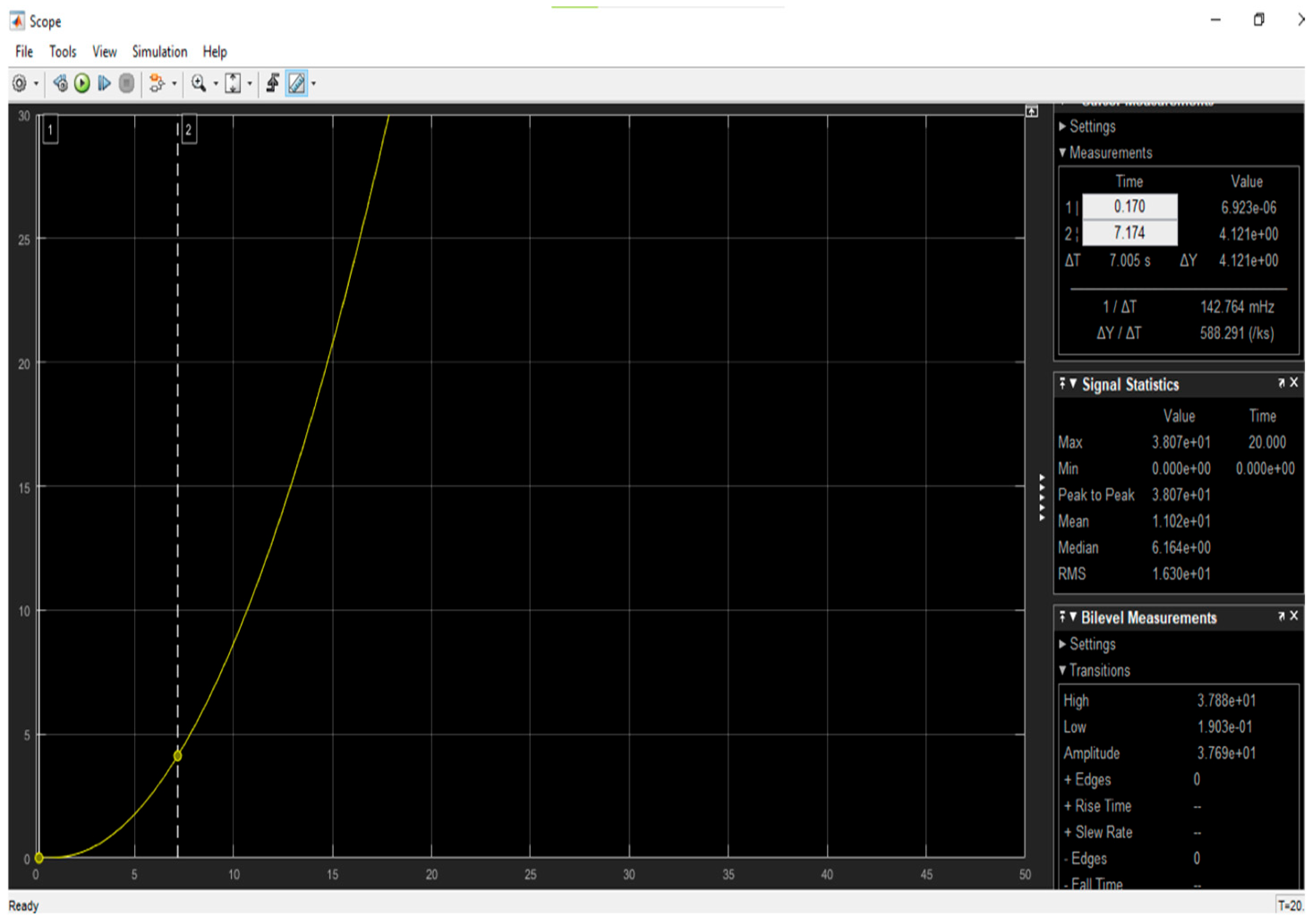Click the Slew Rate row label
Screen dimensions: 1316x924
point(1099,833)
